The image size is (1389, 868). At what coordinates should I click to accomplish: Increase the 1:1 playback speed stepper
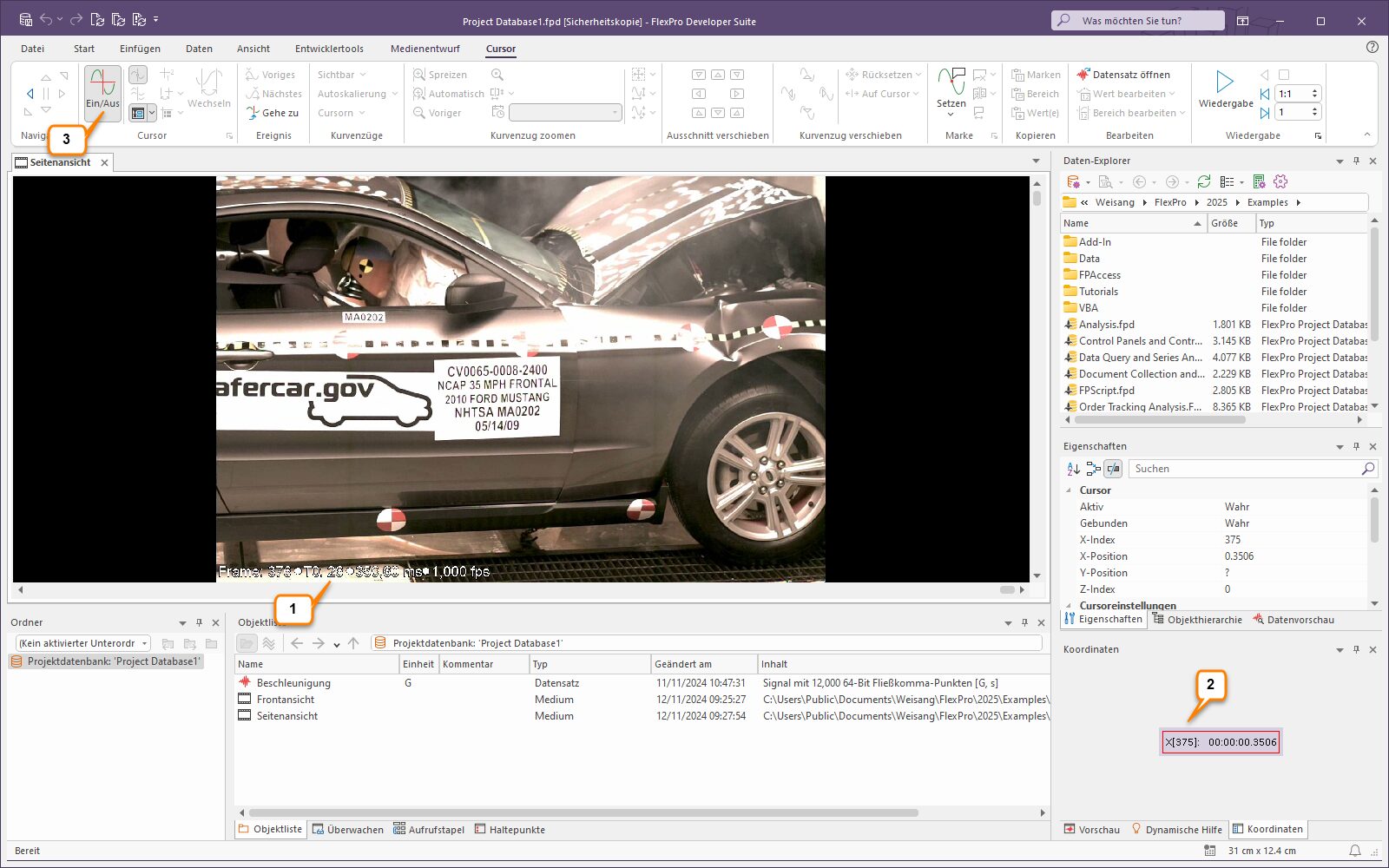[x=1314, y=90]
